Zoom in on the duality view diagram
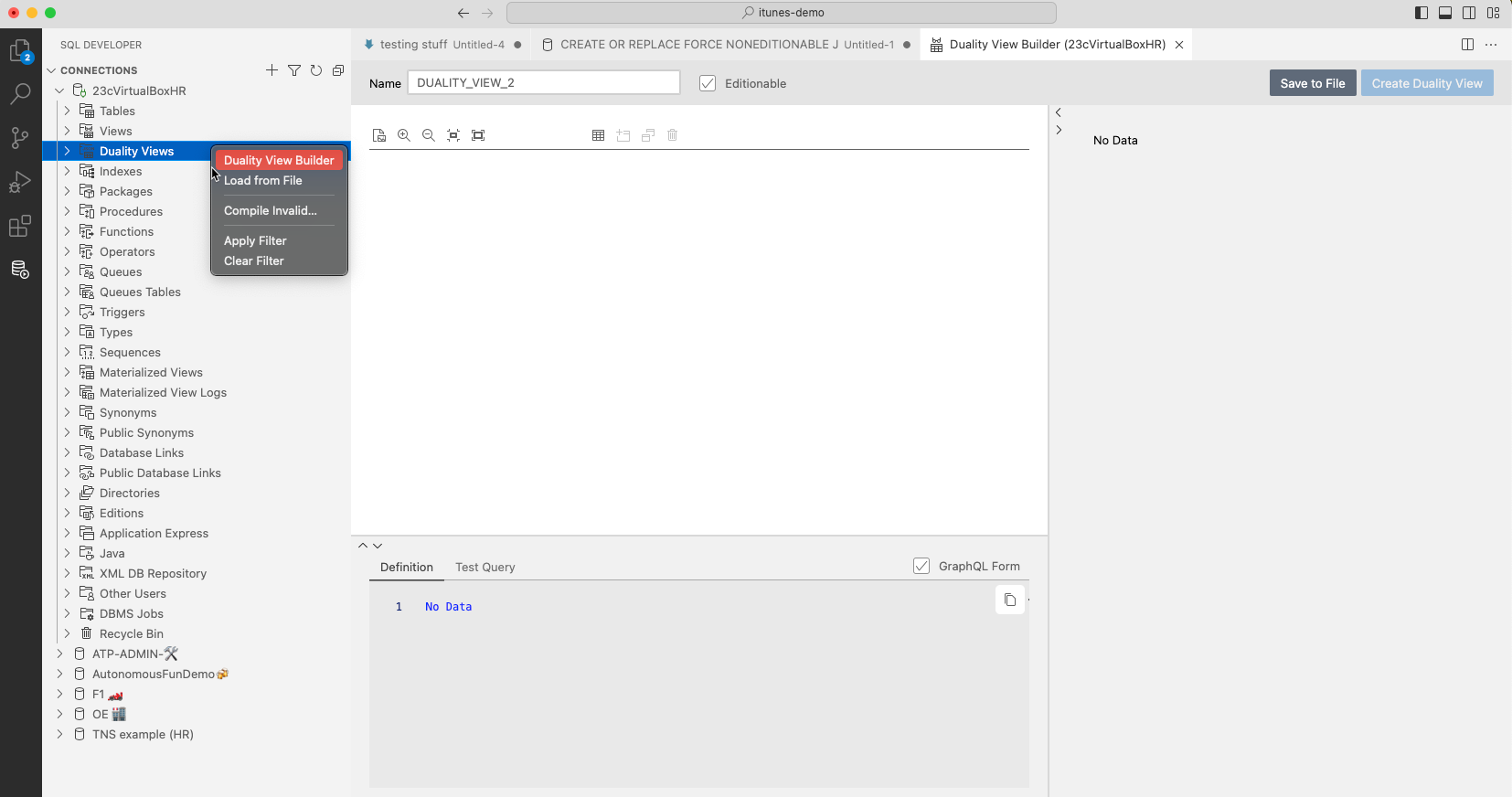The width and height of the screenshot is (1512, 797). tap(404, 135)
